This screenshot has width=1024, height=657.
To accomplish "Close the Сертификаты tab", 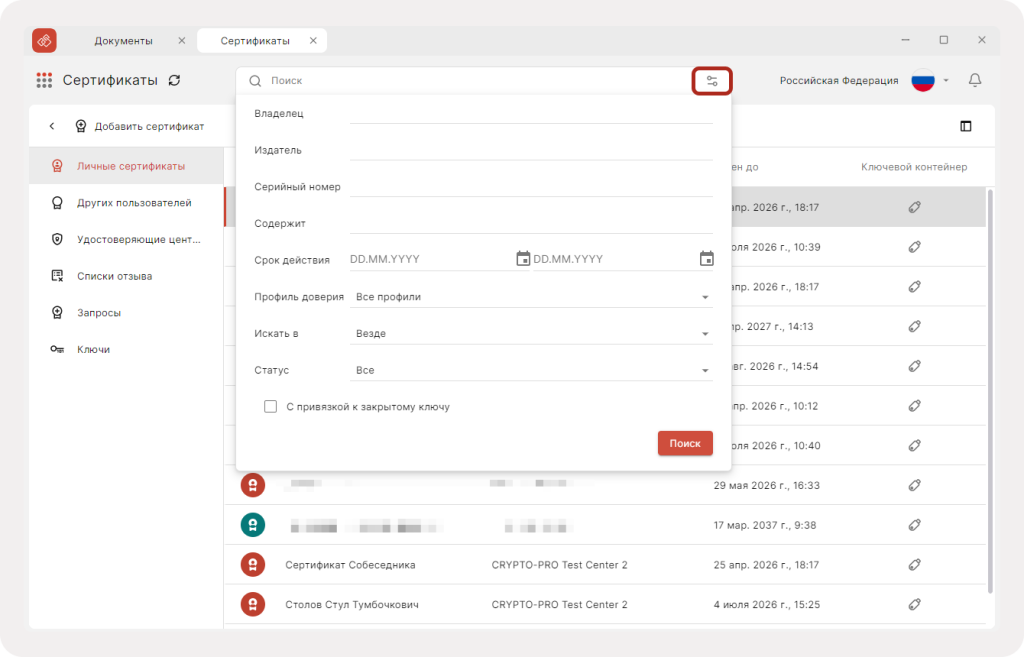I will 313,40.
